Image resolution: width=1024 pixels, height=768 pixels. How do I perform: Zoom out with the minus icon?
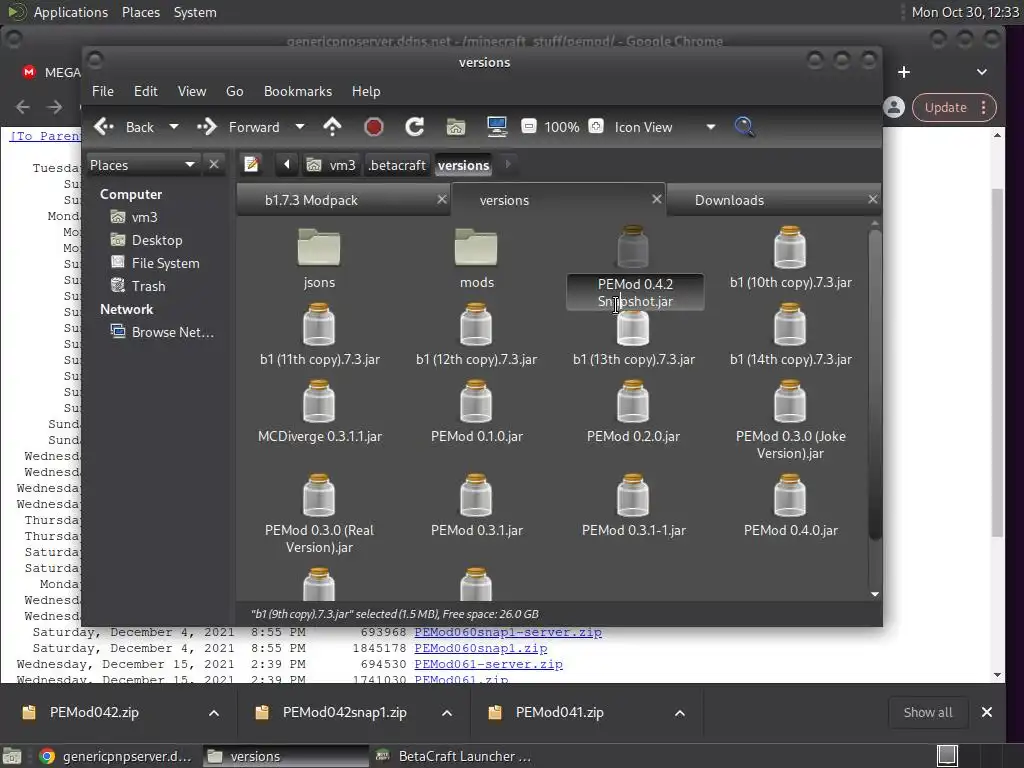pos(529,126)
